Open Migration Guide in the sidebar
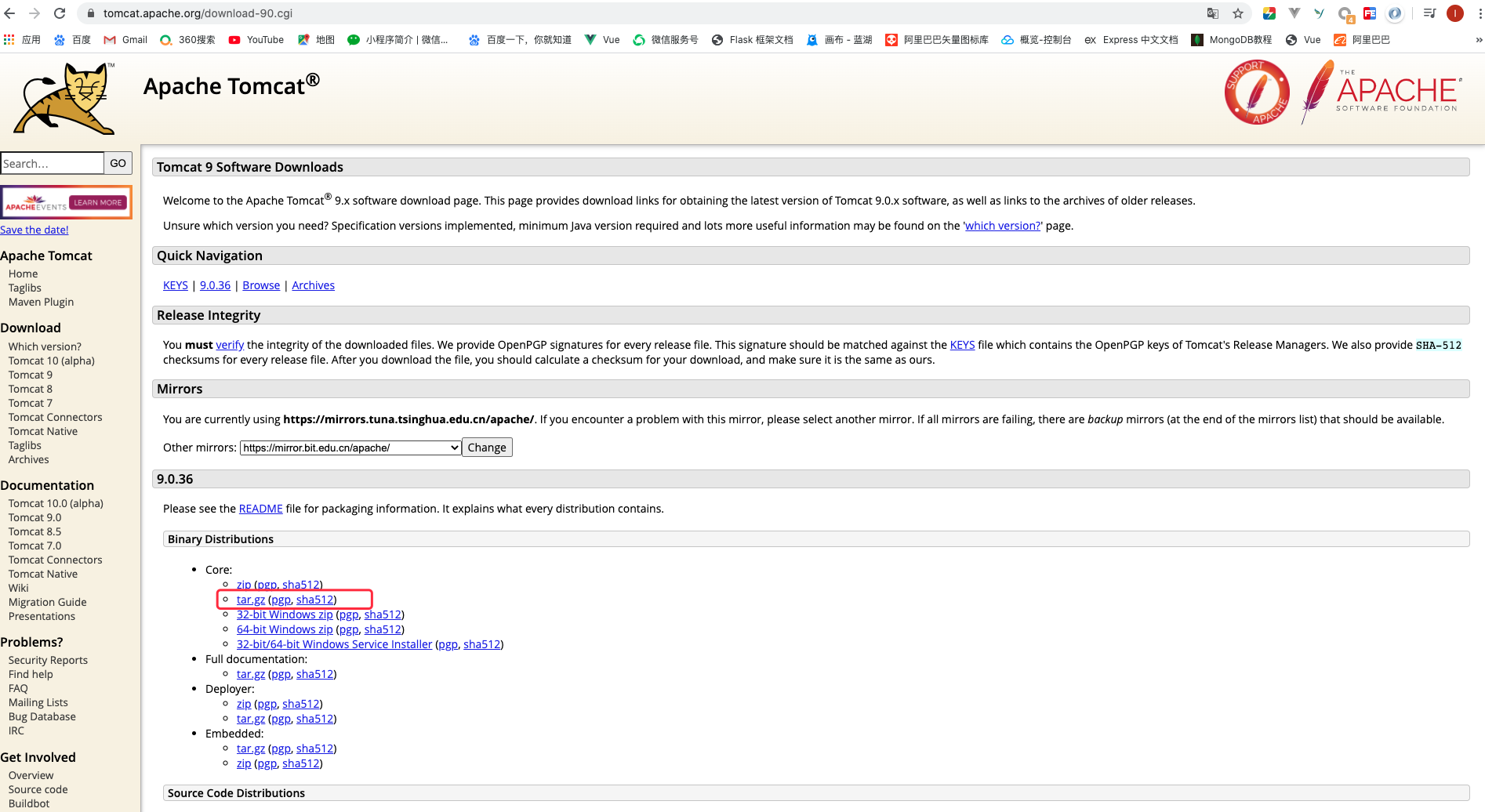Image resolution: width=1485 pixels, height=812 pixels. tap(47, 602)
